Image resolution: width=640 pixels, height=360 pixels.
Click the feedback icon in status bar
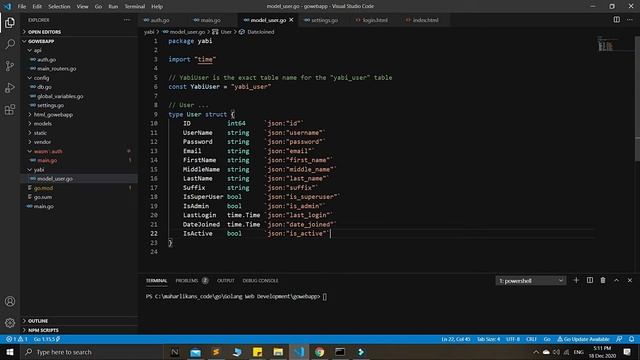[619, 339]
